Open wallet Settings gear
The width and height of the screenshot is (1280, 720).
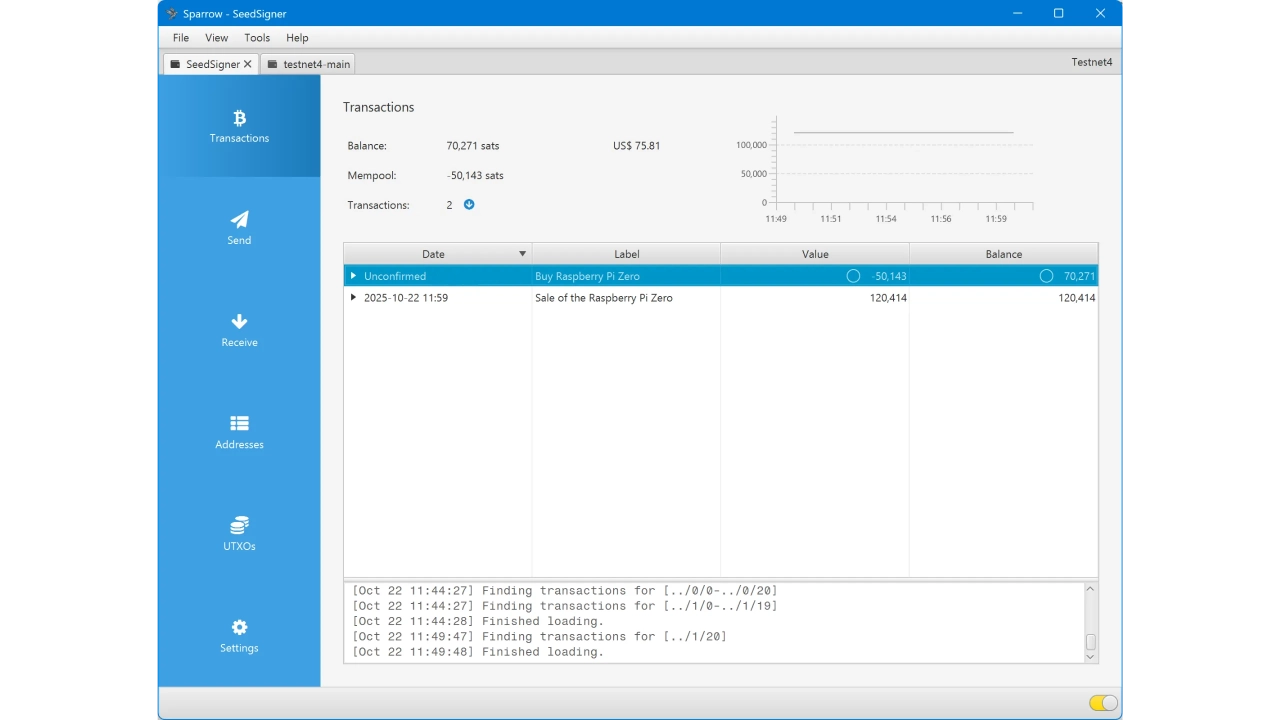pyautogui.click(x=239, y=636)
